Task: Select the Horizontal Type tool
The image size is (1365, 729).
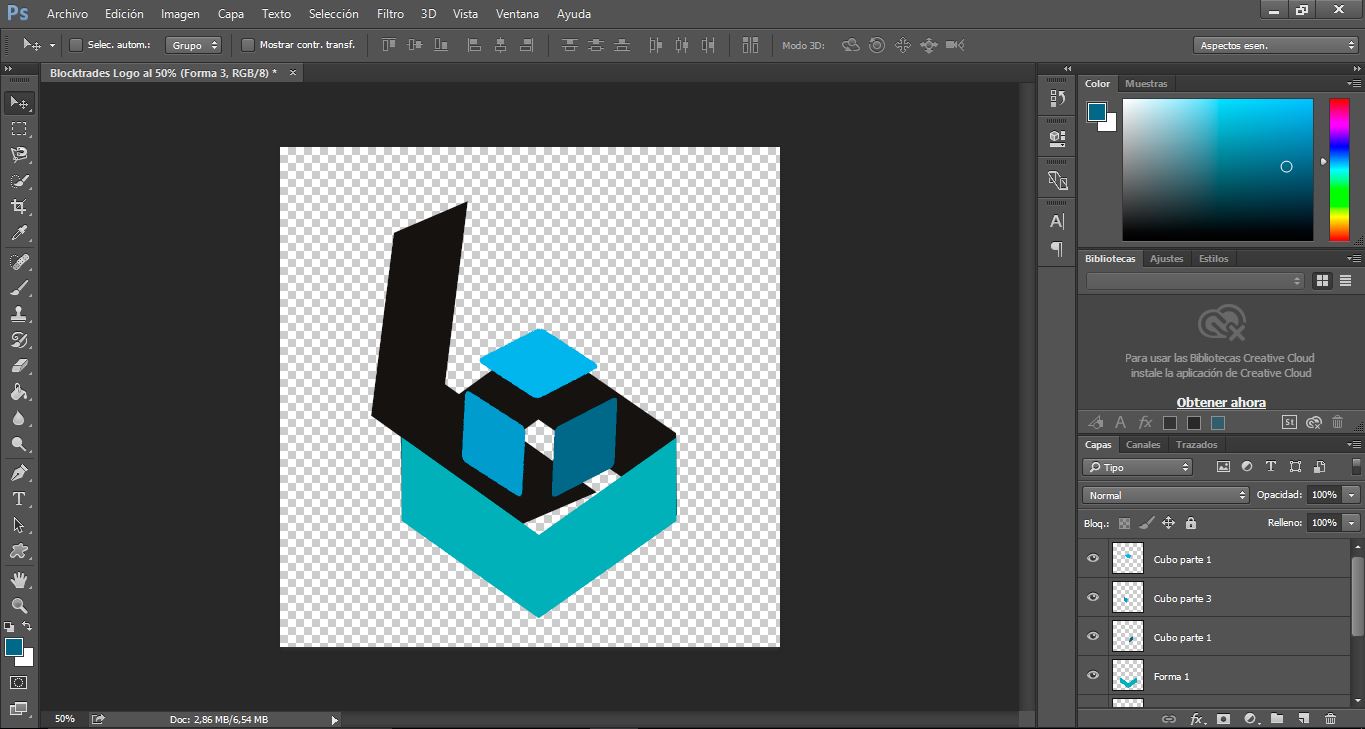Action: (x=19, y=498)
